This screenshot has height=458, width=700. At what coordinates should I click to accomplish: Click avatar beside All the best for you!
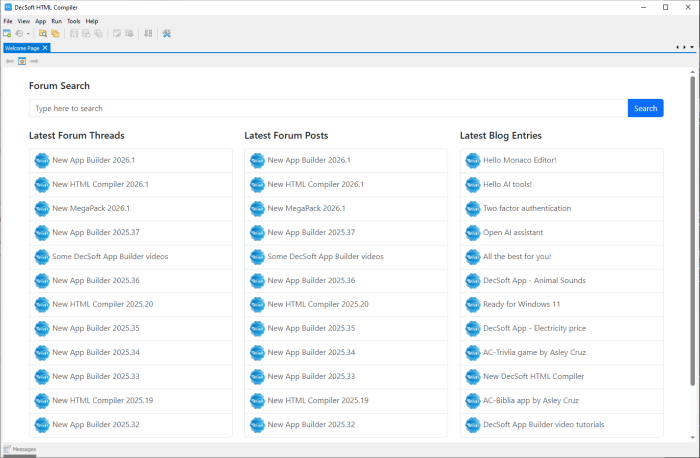(473, 257)
